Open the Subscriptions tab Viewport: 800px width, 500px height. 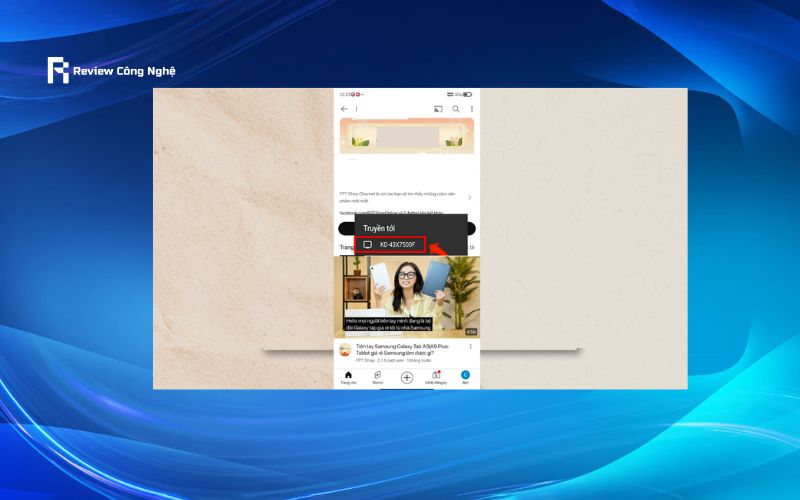coord(436,378)
